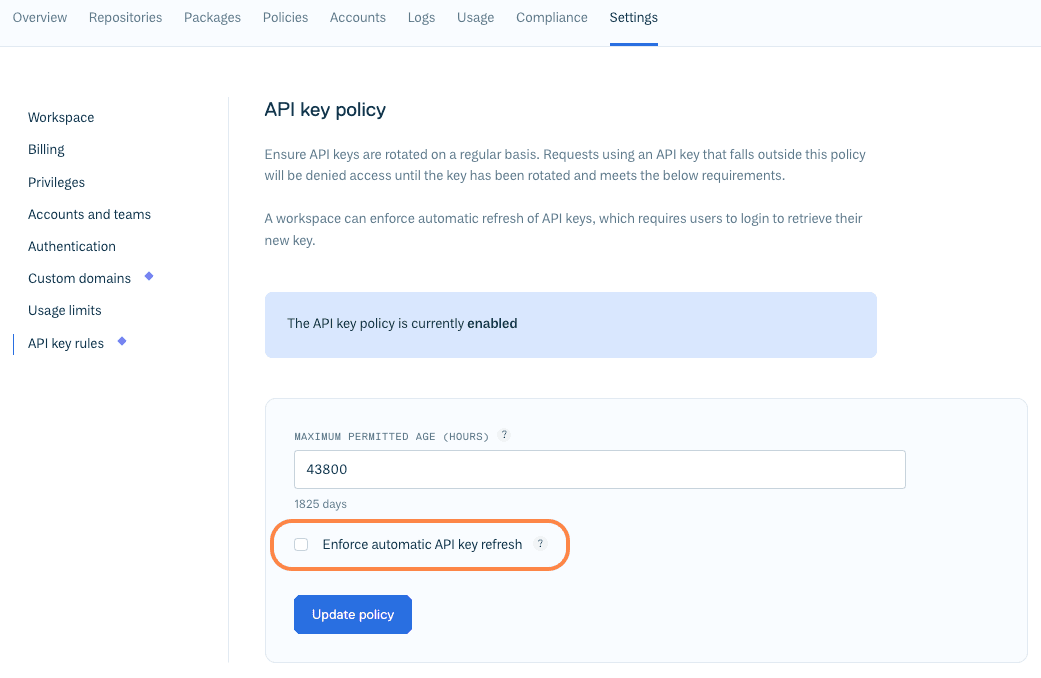Click the Update policy button
Image resolution: width=1041 pixels, height=678 pixels.
point(353,614)
